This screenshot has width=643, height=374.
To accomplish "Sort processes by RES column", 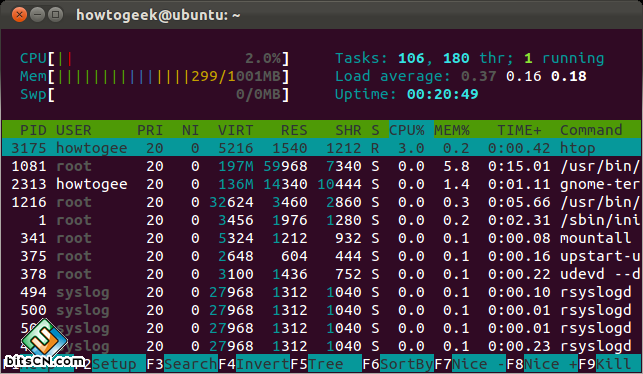I will 294,130.
